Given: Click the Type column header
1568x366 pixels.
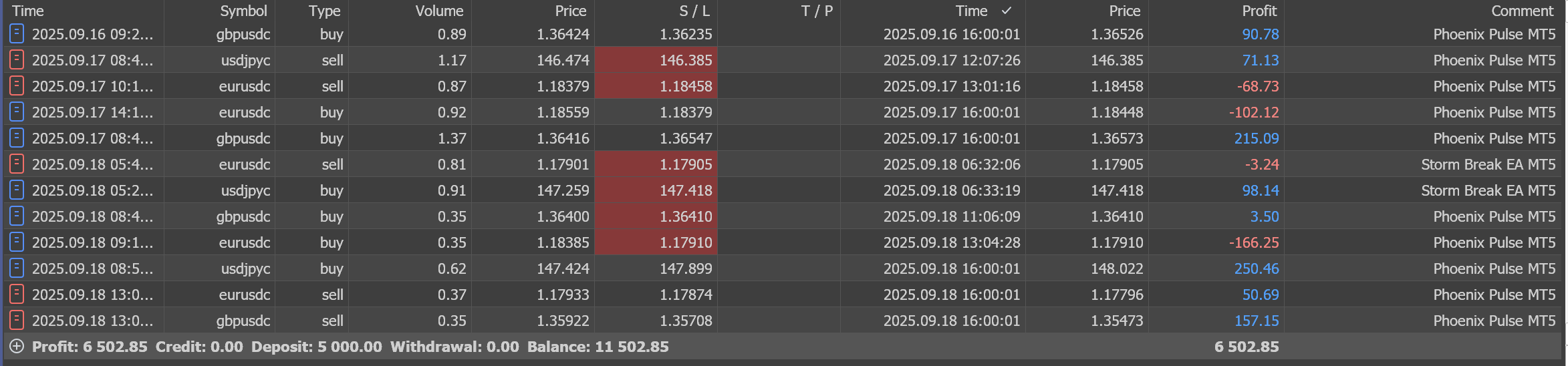Looking at the screenshot, I should click(324, 11).
